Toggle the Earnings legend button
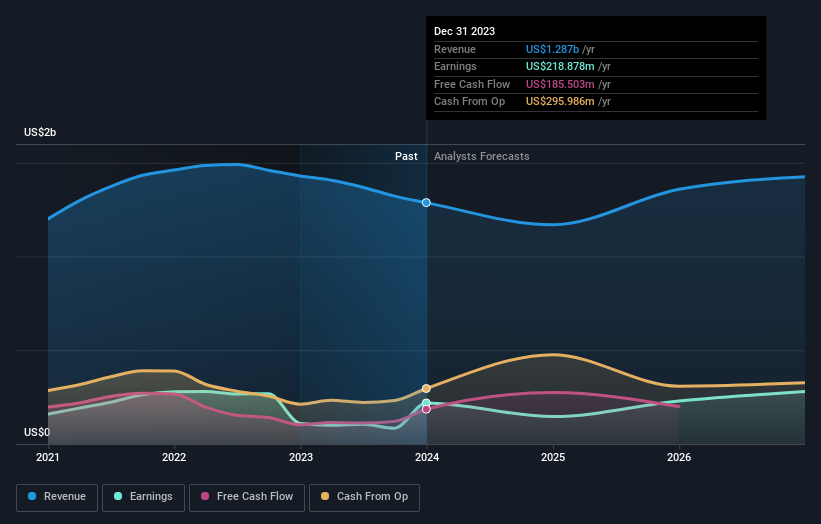The width and height of the screenshot is (821, 524). [x=143, y=497]
